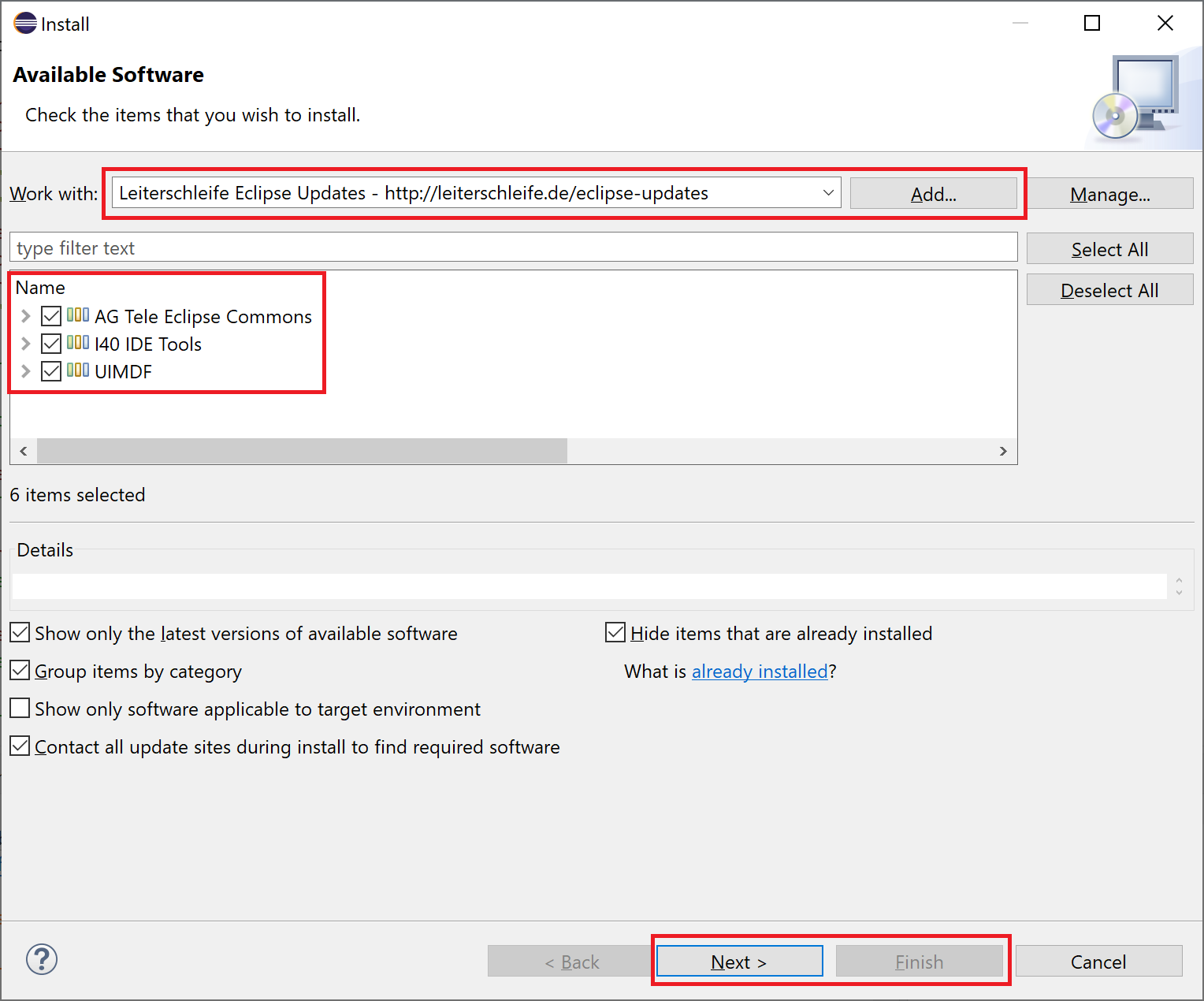This screenshot has height=1001, width=1204.
Task: Proceed with the Next > button
Action: (x=740, y=962)
